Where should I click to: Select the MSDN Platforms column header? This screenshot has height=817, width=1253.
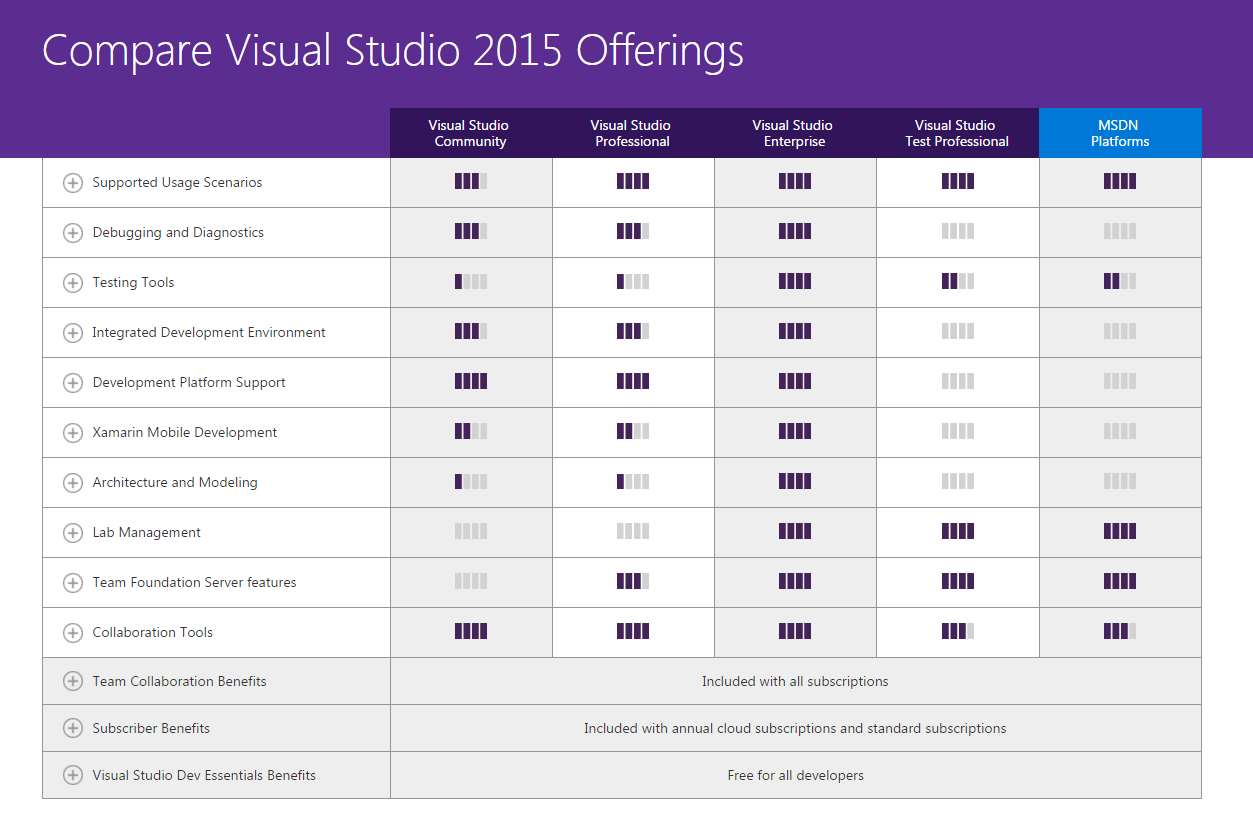pos(1120,133)
